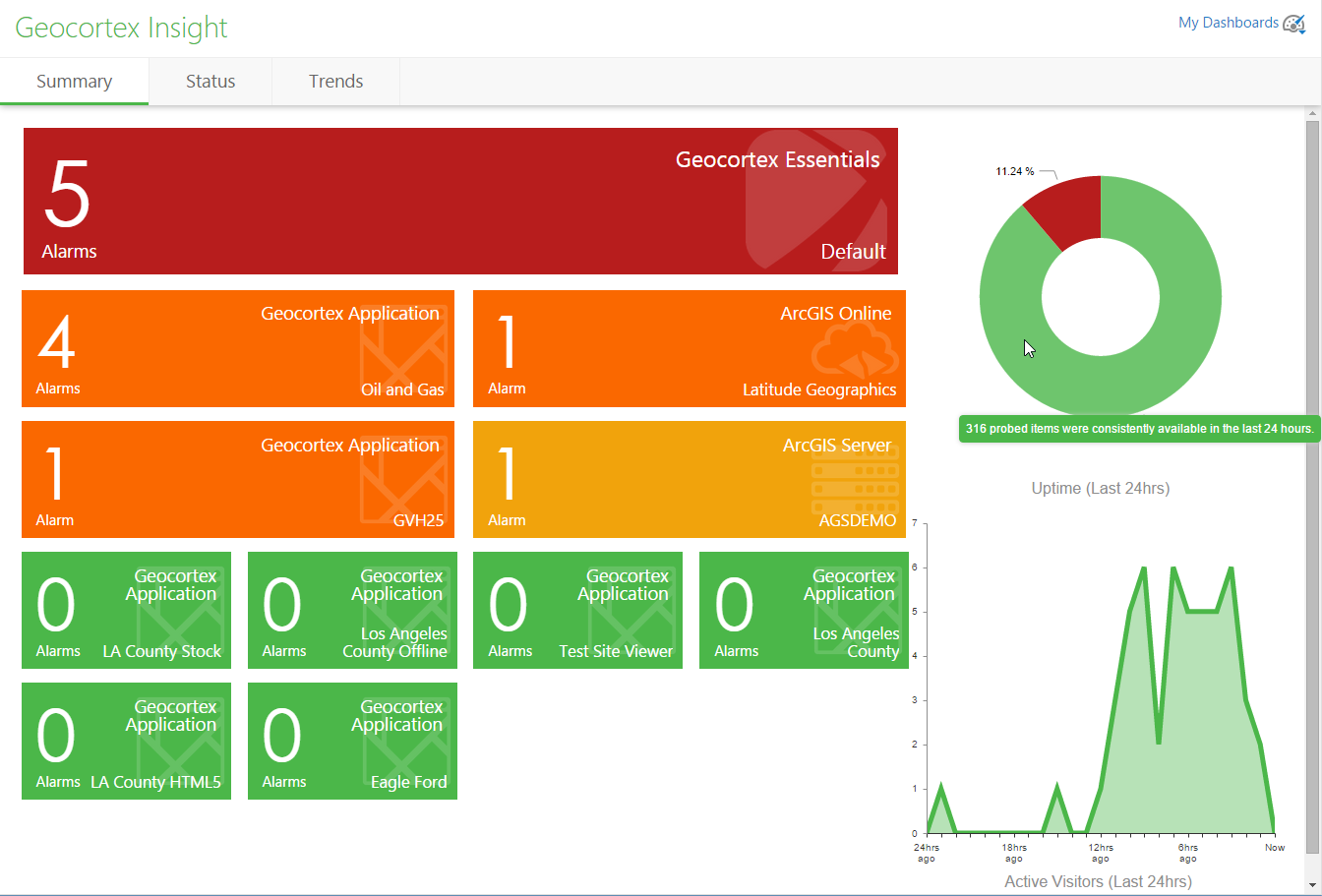Open the Oil and Gas application tile
The image size is (1322, 896).
pyautogui.click(x=238, y=348)
